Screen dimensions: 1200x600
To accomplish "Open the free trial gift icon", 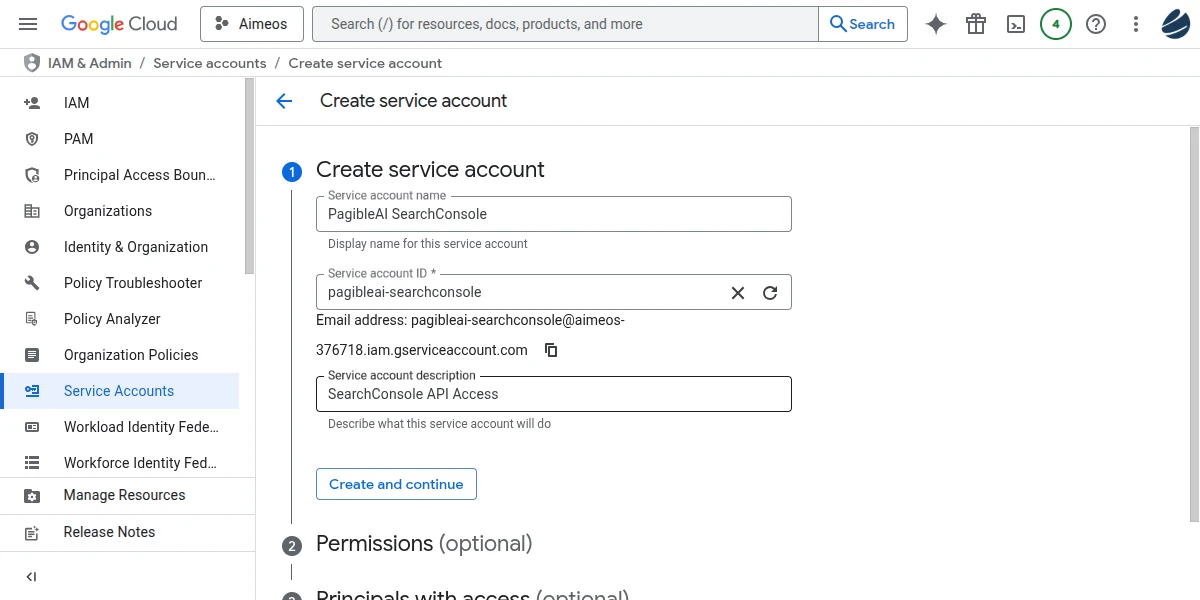I will tap(976, 24).
